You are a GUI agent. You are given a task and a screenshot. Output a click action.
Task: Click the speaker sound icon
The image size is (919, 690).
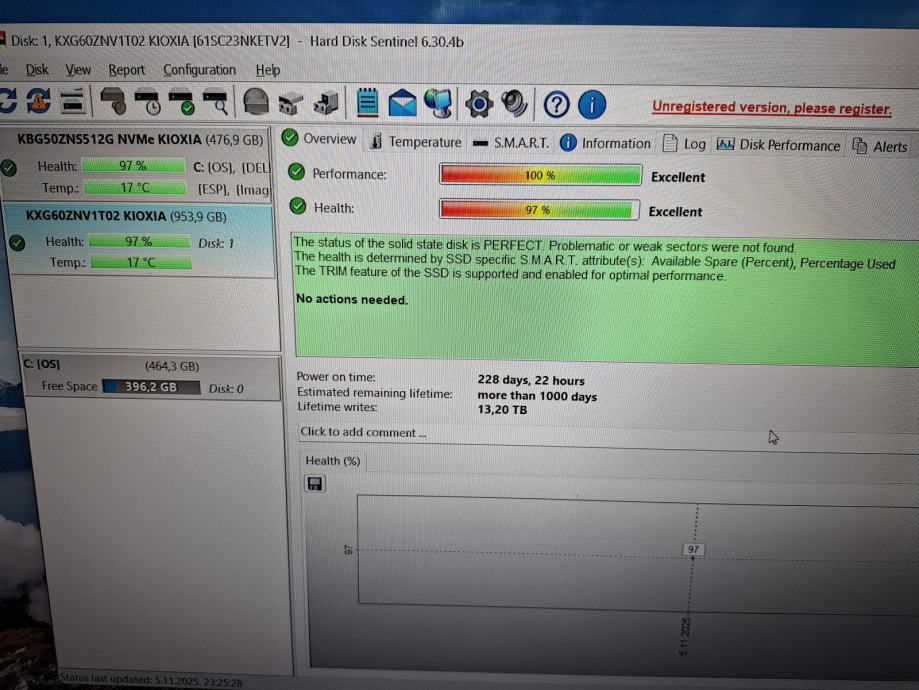point(515,104)
